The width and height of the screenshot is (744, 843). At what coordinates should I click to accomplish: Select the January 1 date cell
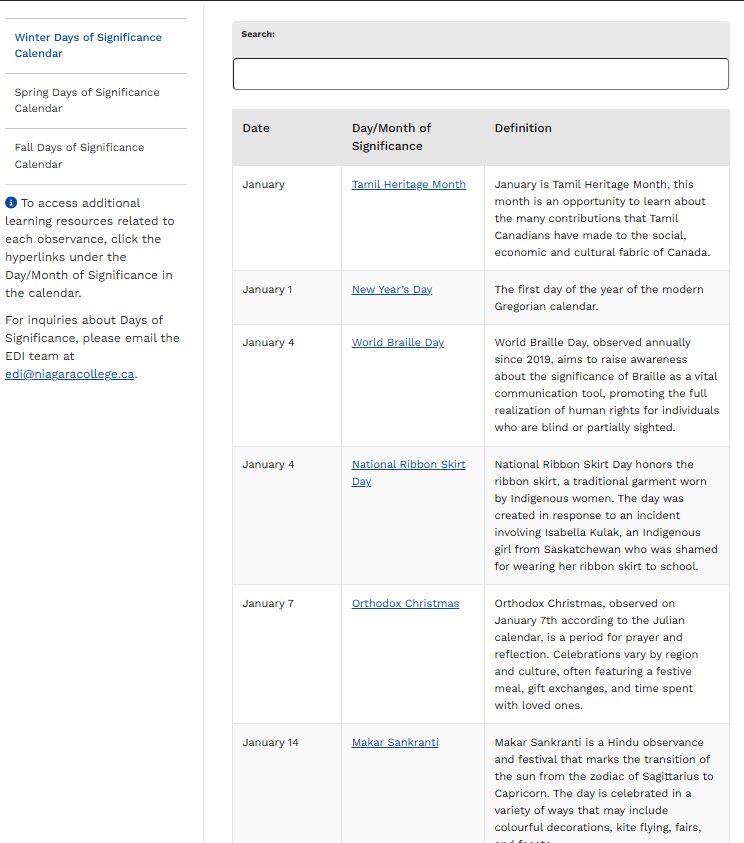coord(267,290)
